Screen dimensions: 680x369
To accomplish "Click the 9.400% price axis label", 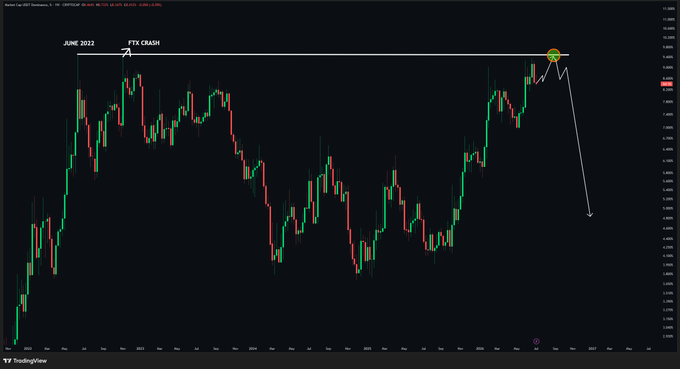I will click(x=668, y=57).
